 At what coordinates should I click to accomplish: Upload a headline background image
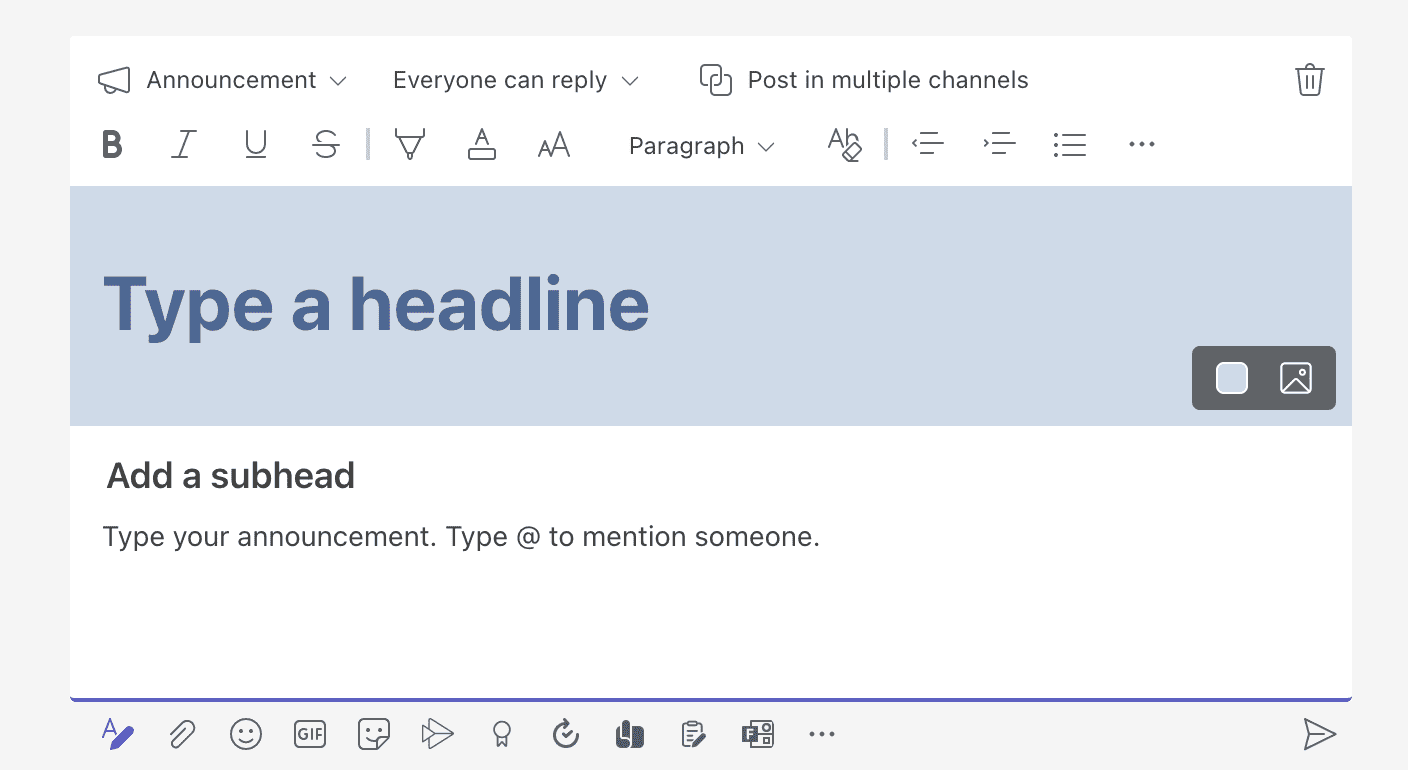pos(1295,378)
